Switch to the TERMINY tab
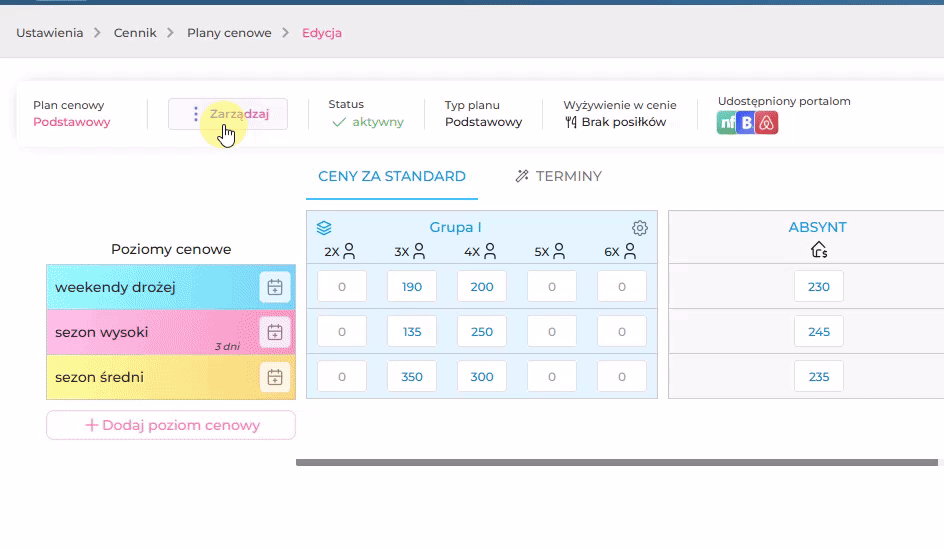This screenshot has height=550, width=944. click(558, 176)
